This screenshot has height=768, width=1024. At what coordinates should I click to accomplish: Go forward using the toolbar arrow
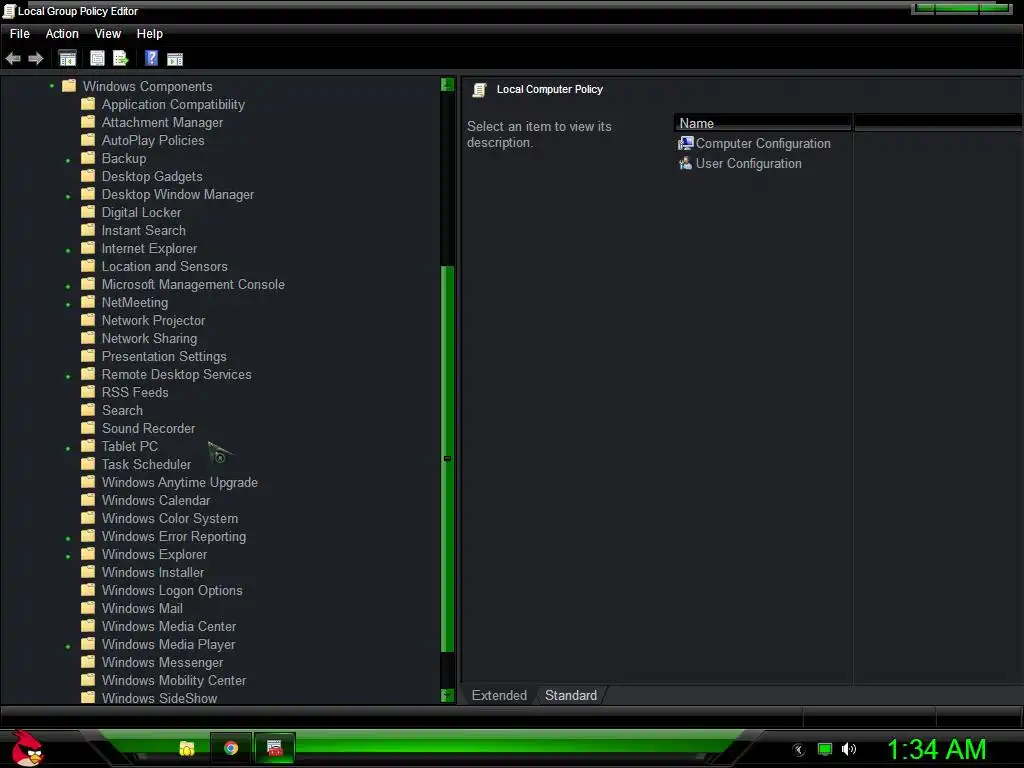click(36, 59)
